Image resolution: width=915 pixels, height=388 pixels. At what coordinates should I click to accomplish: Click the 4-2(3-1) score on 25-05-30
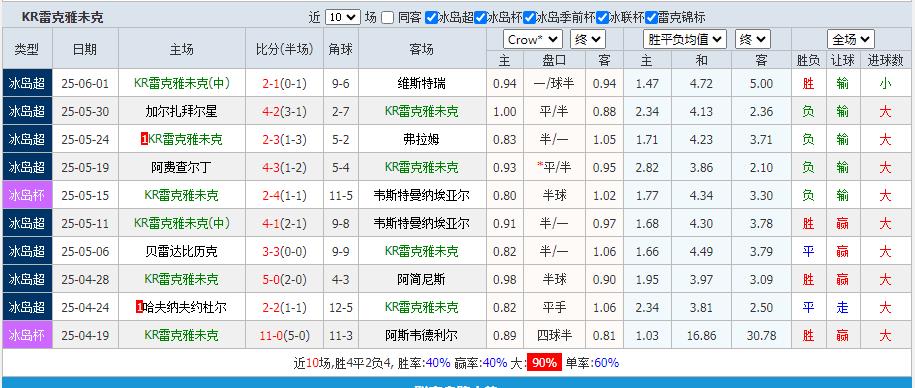pos(284,111)
